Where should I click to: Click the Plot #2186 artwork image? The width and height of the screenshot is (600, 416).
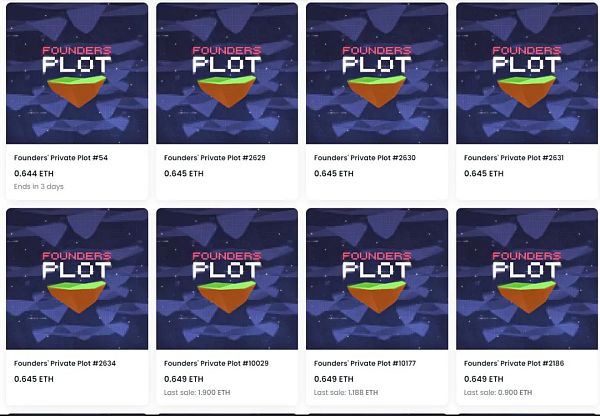point(526,279)
